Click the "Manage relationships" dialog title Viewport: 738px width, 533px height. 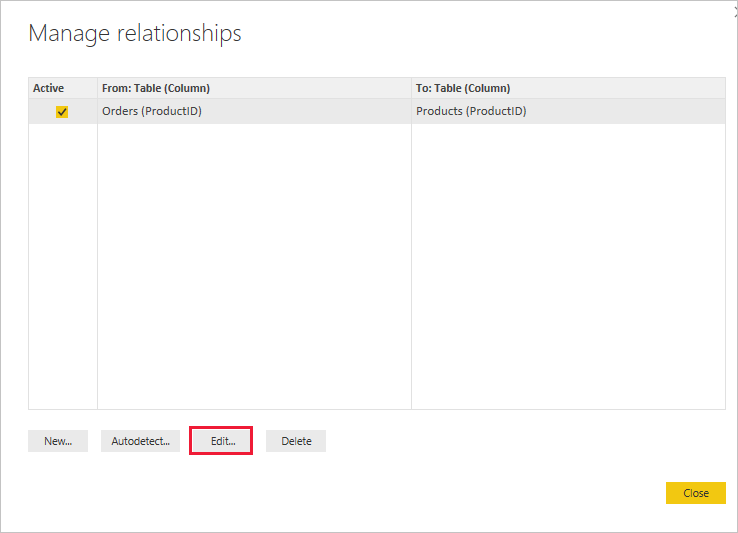(135, 34)
